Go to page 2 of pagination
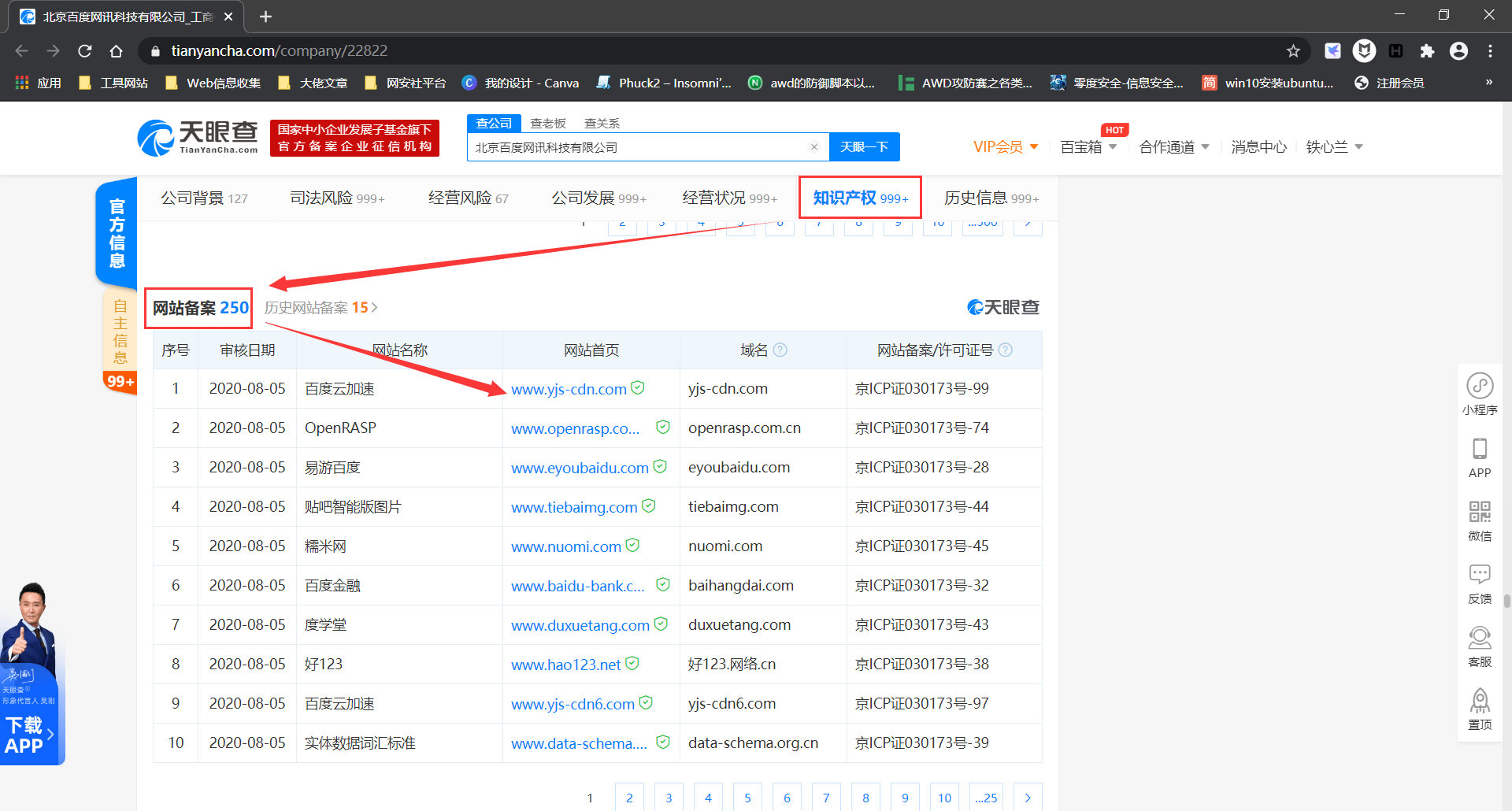 [x=629, y=797]
